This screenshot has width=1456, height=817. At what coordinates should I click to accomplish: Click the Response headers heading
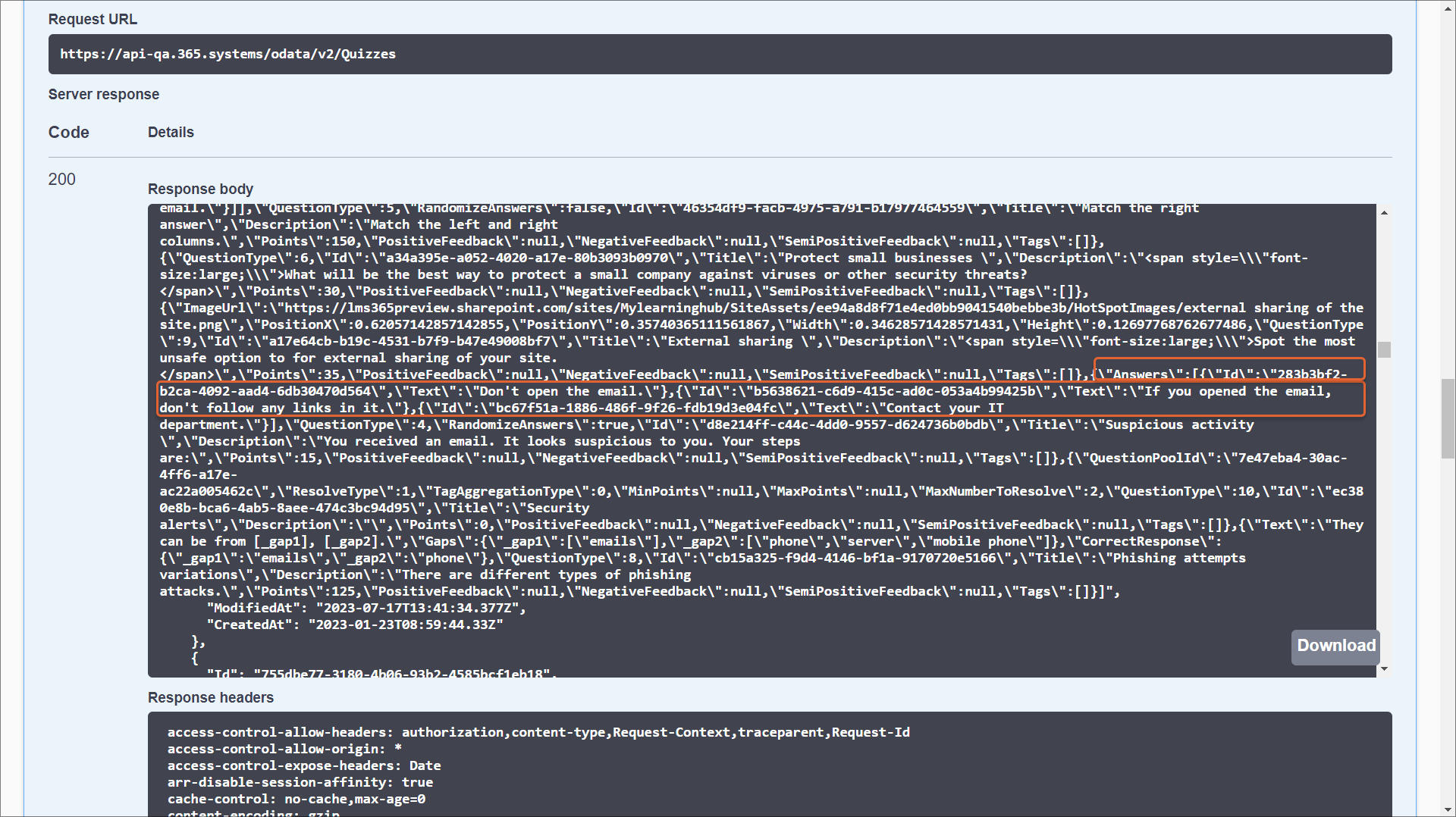[x=210, y=697]
